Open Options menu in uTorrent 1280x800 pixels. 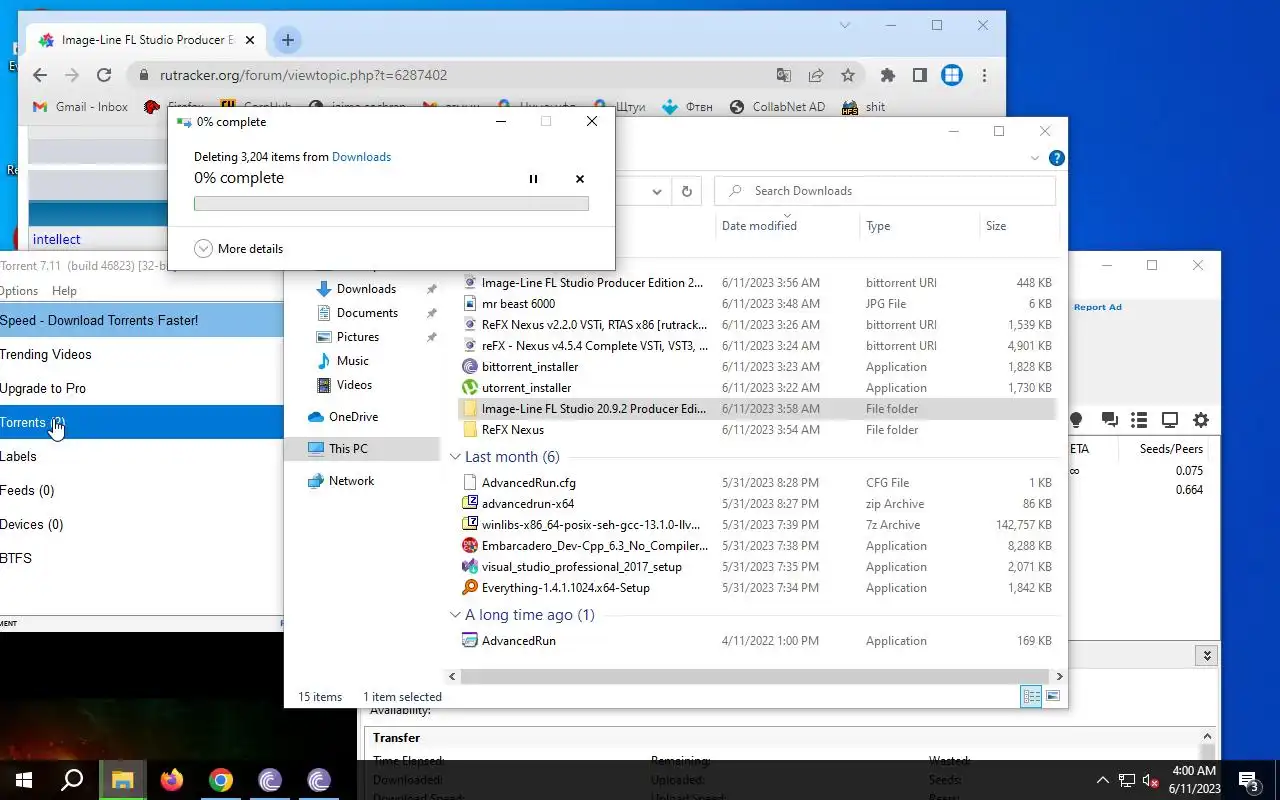click(19, 291)
